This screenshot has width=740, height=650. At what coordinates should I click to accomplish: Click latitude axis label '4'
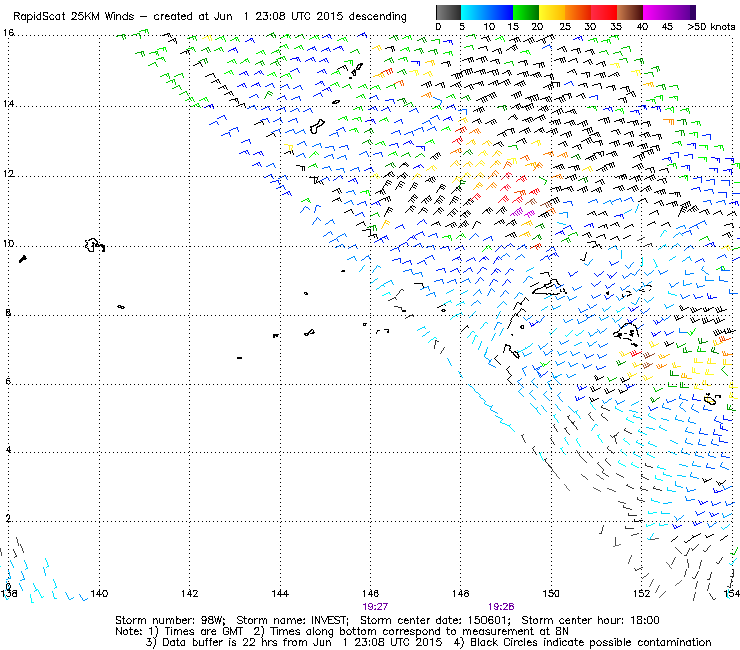click(8, 449)
